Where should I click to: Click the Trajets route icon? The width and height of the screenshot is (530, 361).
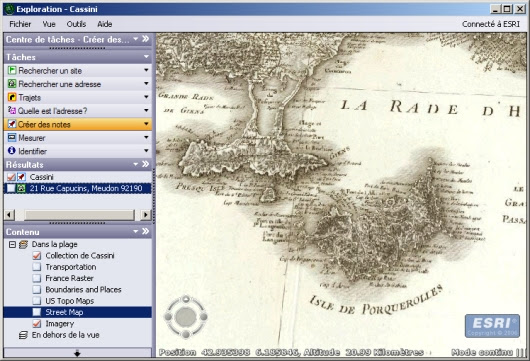(12, 97)
